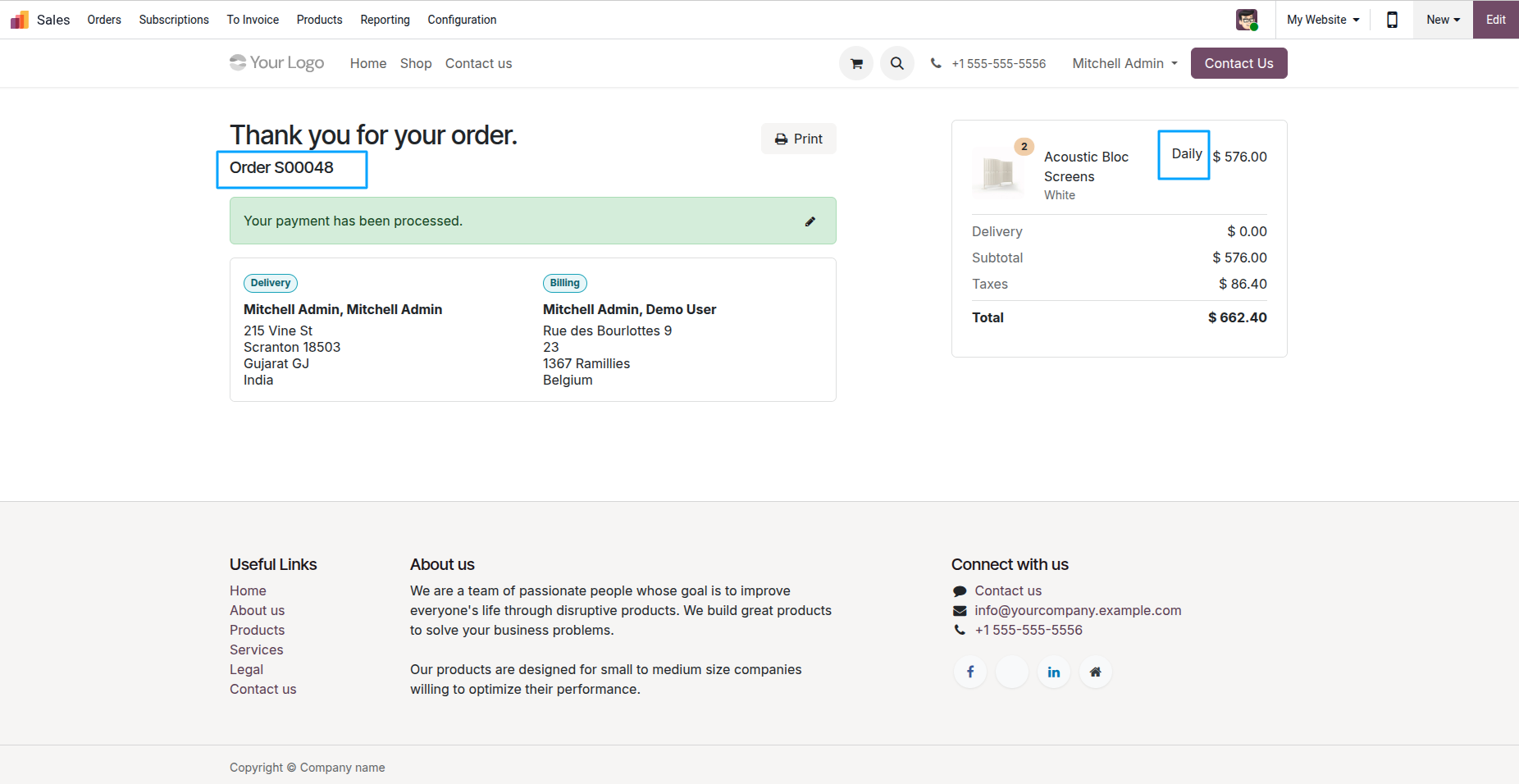Click Your Logo in header

277,63
